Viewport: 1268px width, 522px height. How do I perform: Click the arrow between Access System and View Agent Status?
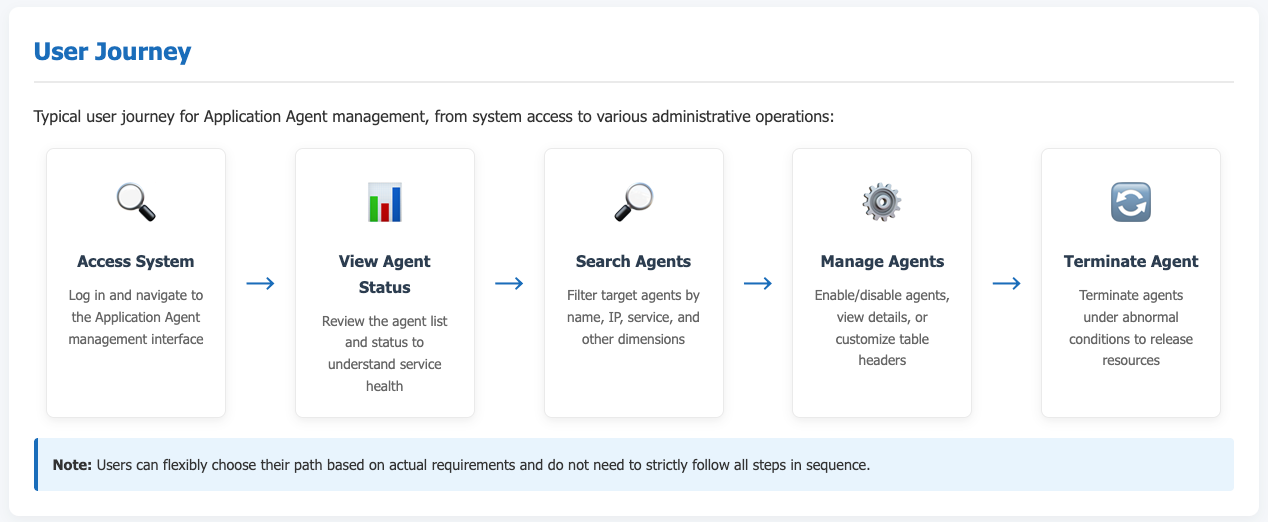pos(260,284)
